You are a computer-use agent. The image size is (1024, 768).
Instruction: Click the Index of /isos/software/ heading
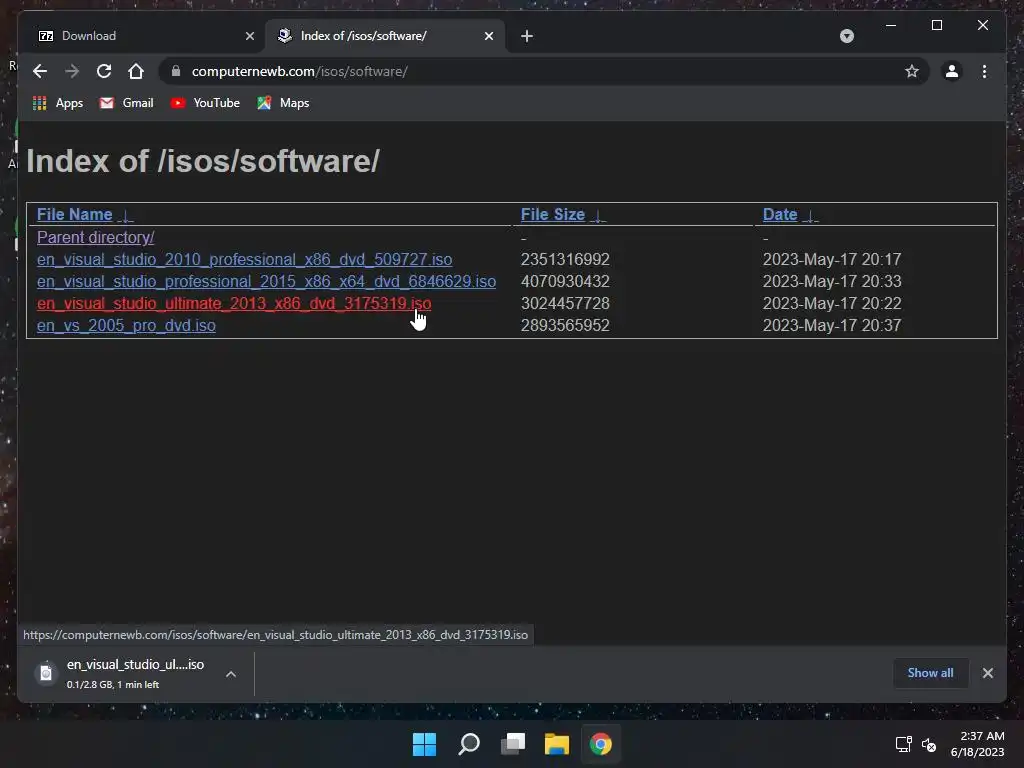coord(202,161)
